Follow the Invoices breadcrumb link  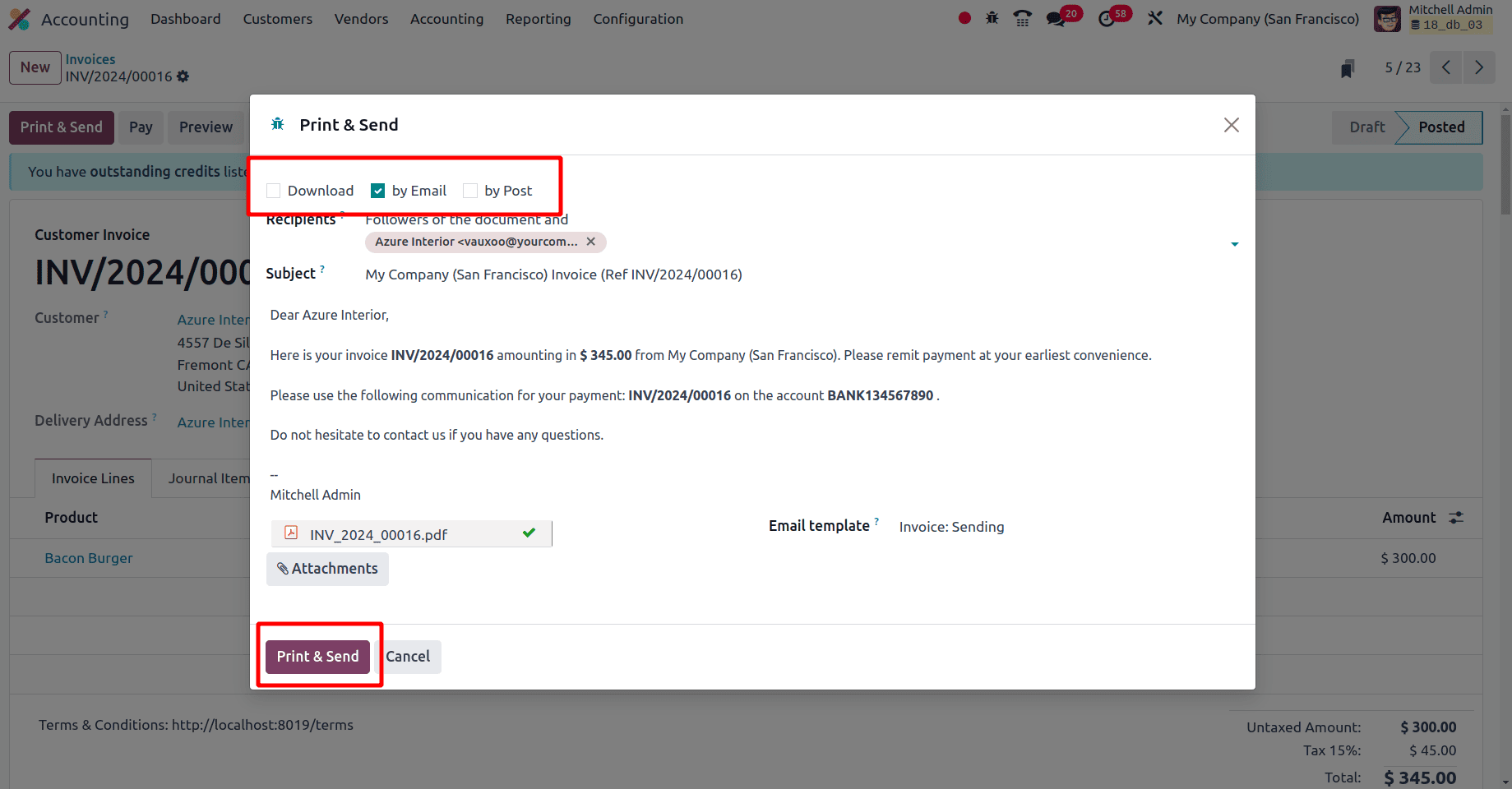pos(90,59)
